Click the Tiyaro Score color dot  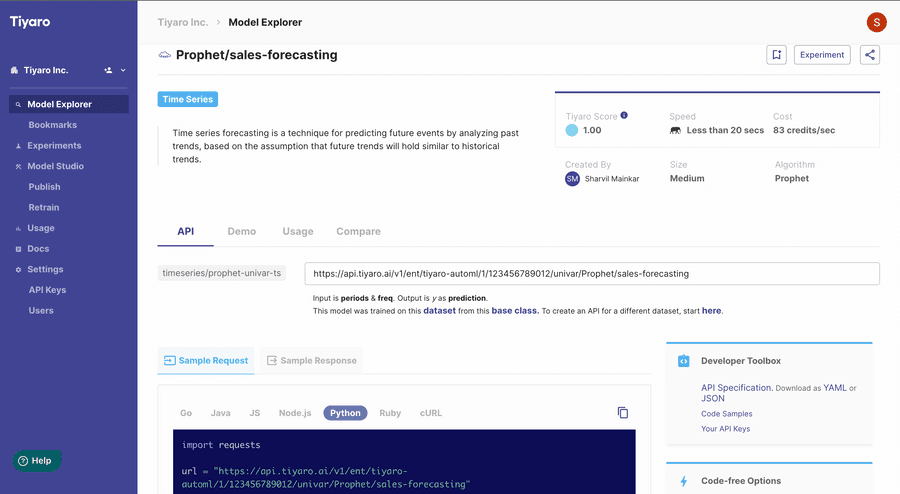pos(572,130)
